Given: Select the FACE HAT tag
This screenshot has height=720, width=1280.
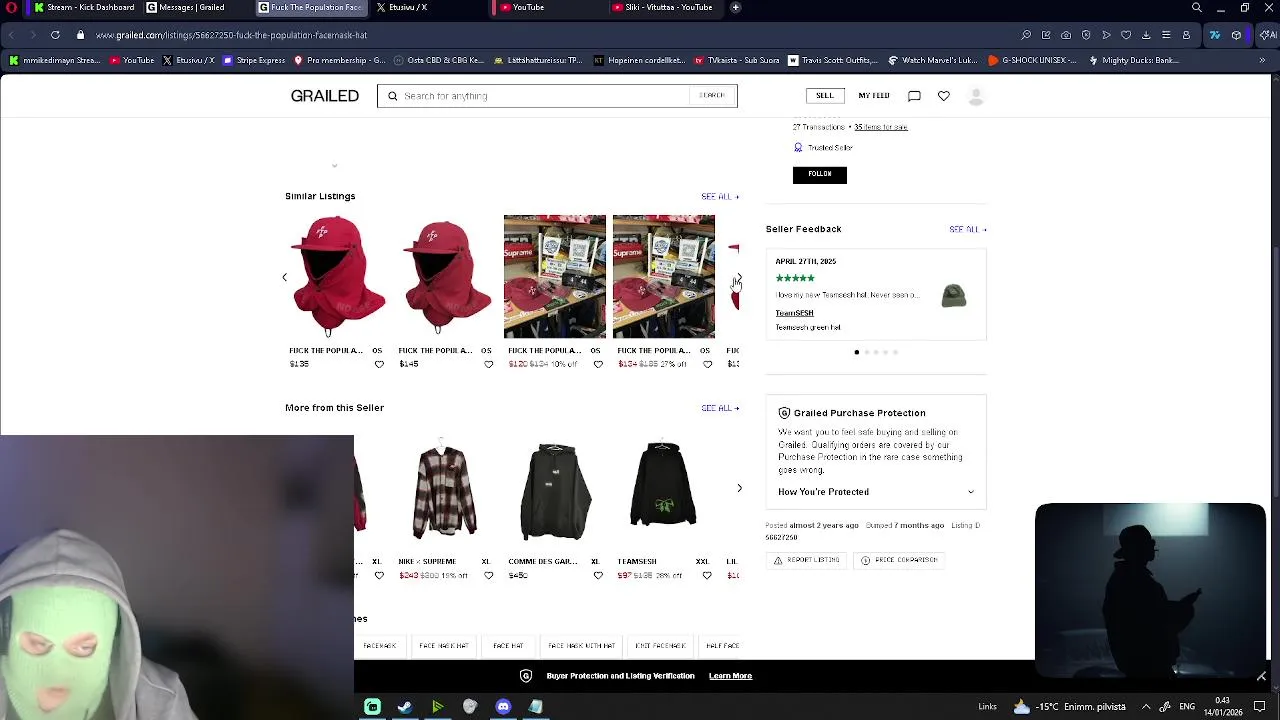Looking at the screenshot, I should coord(508,646).
